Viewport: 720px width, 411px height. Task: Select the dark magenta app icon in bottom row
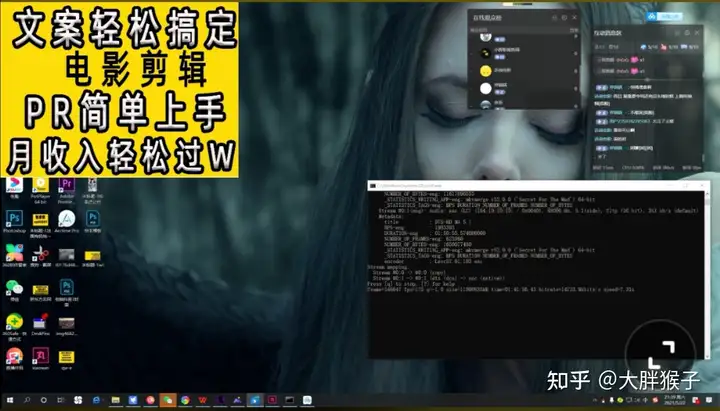[x=40, y=357]
